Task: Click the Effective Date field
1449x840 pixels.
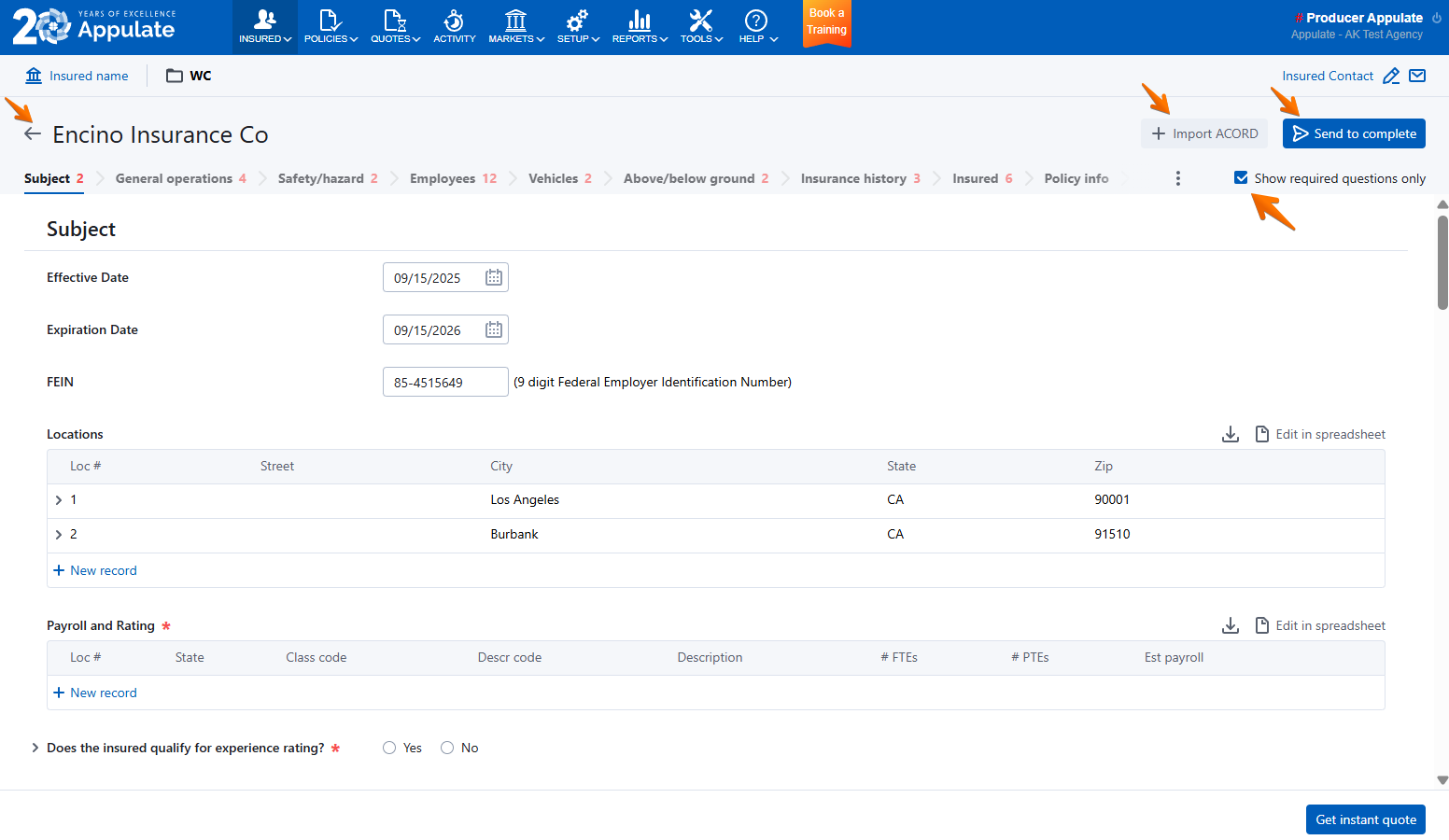Action: [445, 277]
